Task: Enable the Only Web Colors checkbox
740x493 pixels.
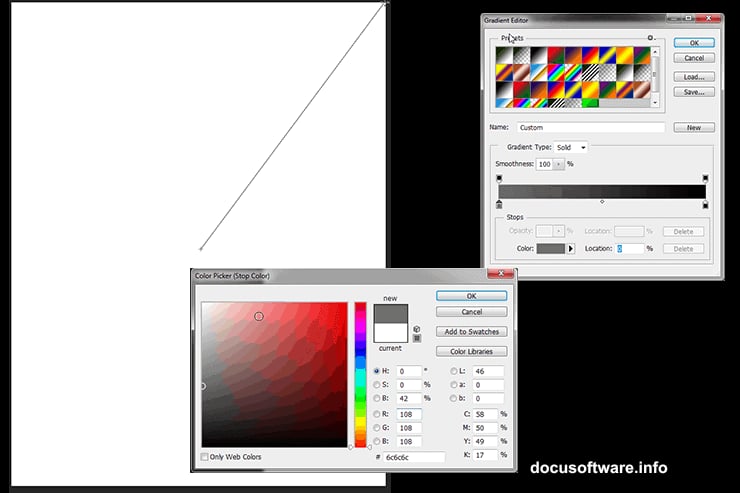Action: (x=205, y=457)
